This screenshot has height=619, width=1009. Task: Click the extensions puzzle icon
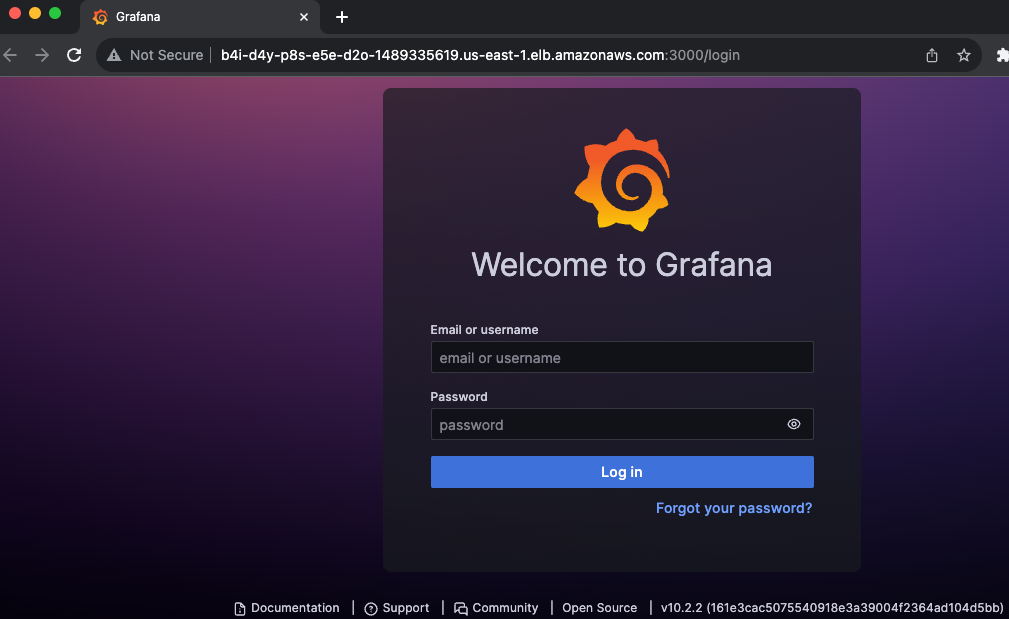click(1001, 55)
